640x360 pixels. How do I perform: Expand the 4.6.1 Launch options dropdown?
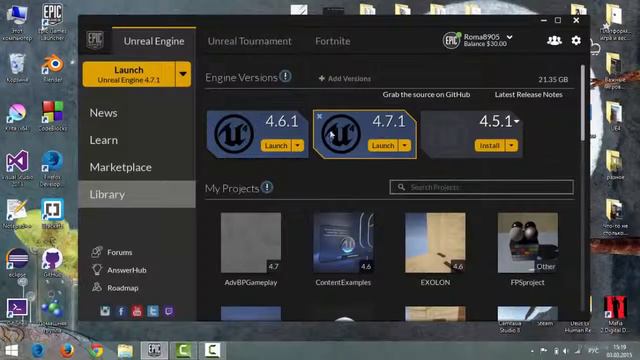click(x=298, y=146)
